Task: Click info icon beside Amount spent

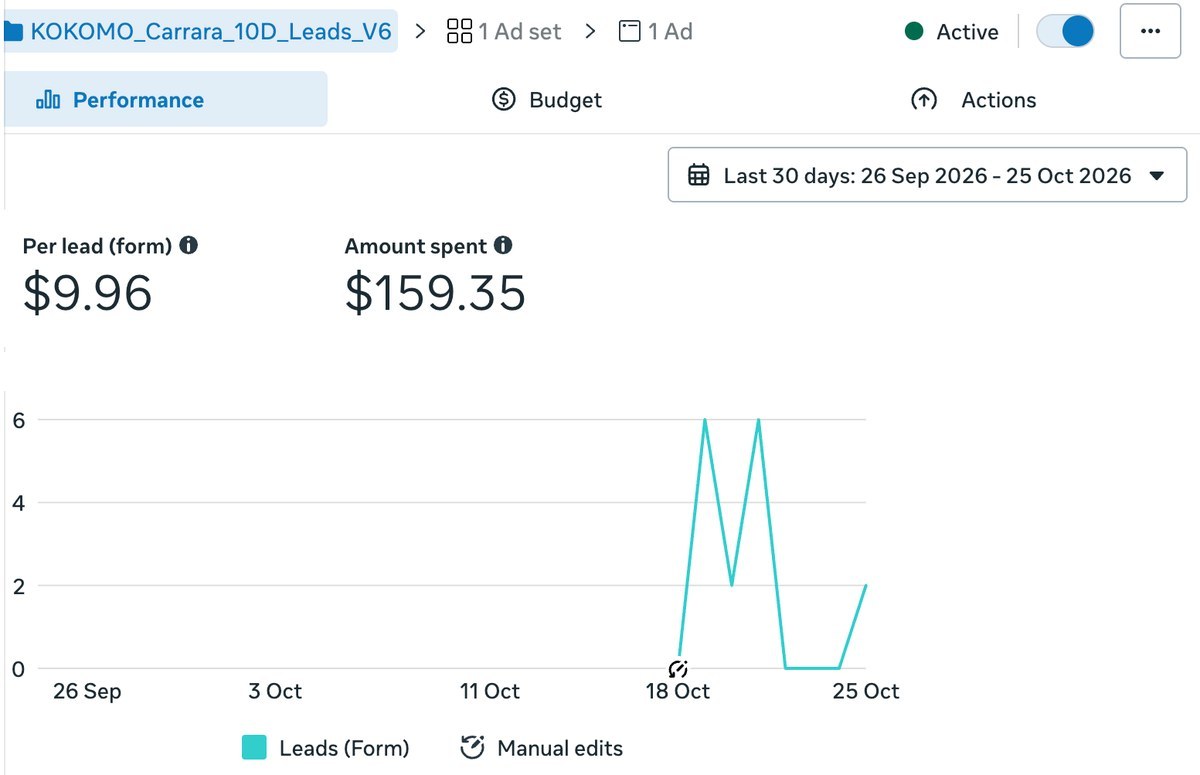Action: point(503,245)
